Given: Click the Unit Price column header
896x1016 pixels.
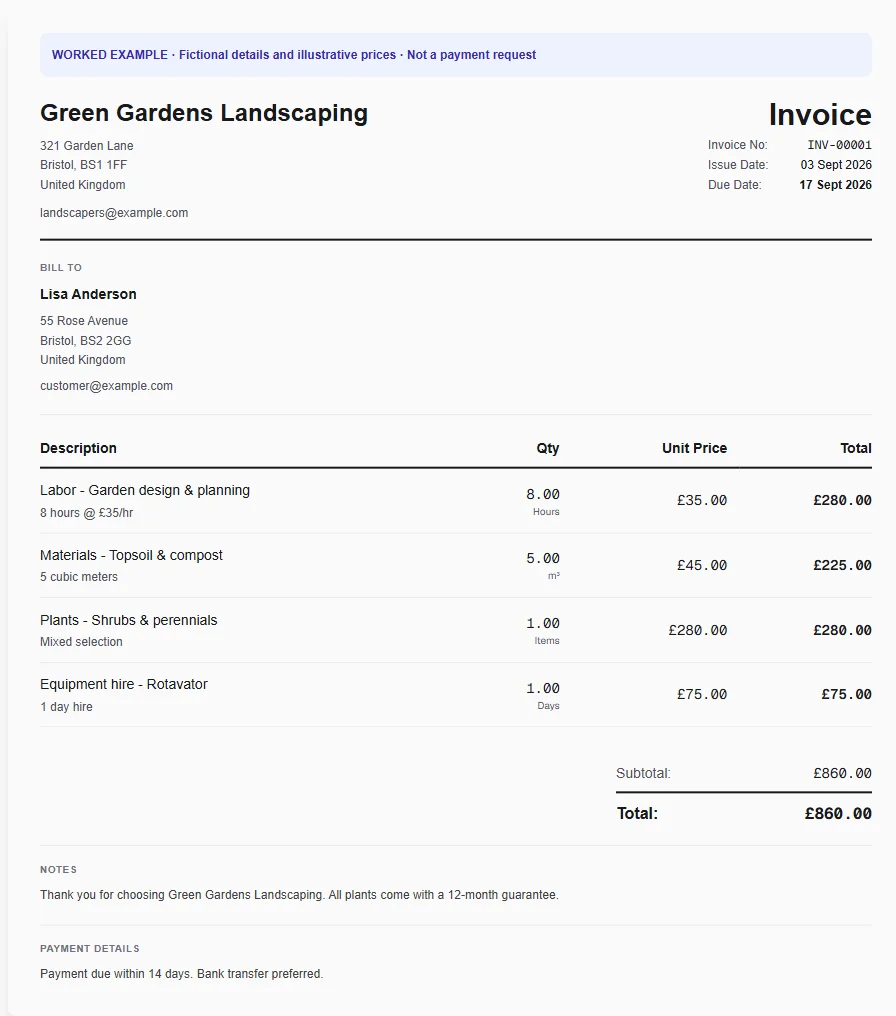Looking at the screenshot, I should [x=695, y=448].
